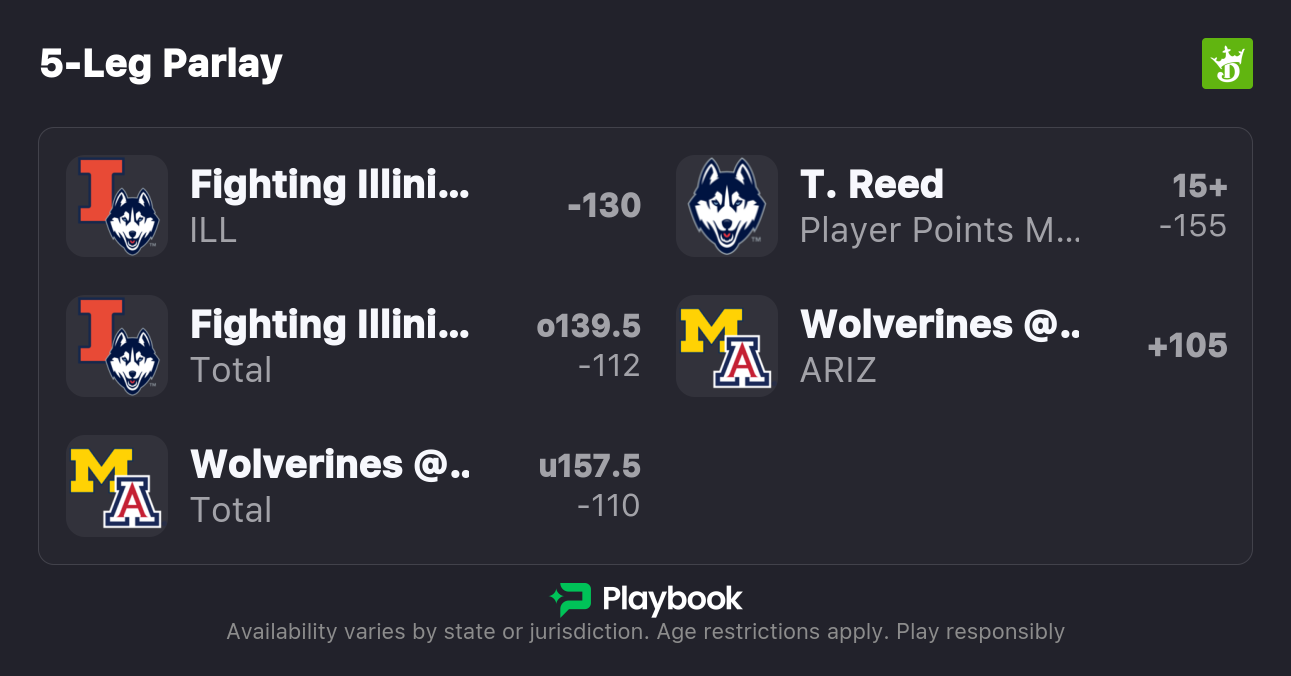Screen dimensions: 1291x676
Task: Click the Michigan-Arizona logo on the u157.5 total leg
Action: (117, 486)
